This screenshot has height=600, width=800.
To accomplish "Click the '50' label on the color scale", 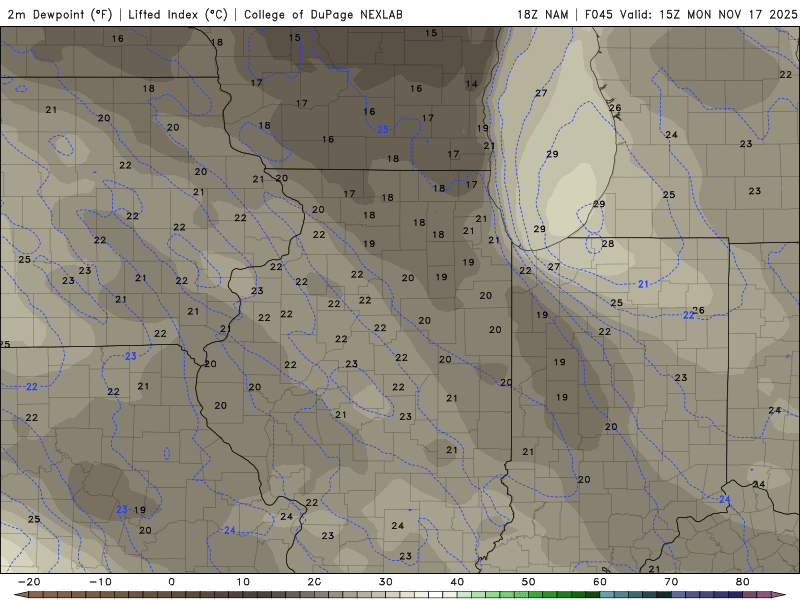I will click(x=529, y=582).
